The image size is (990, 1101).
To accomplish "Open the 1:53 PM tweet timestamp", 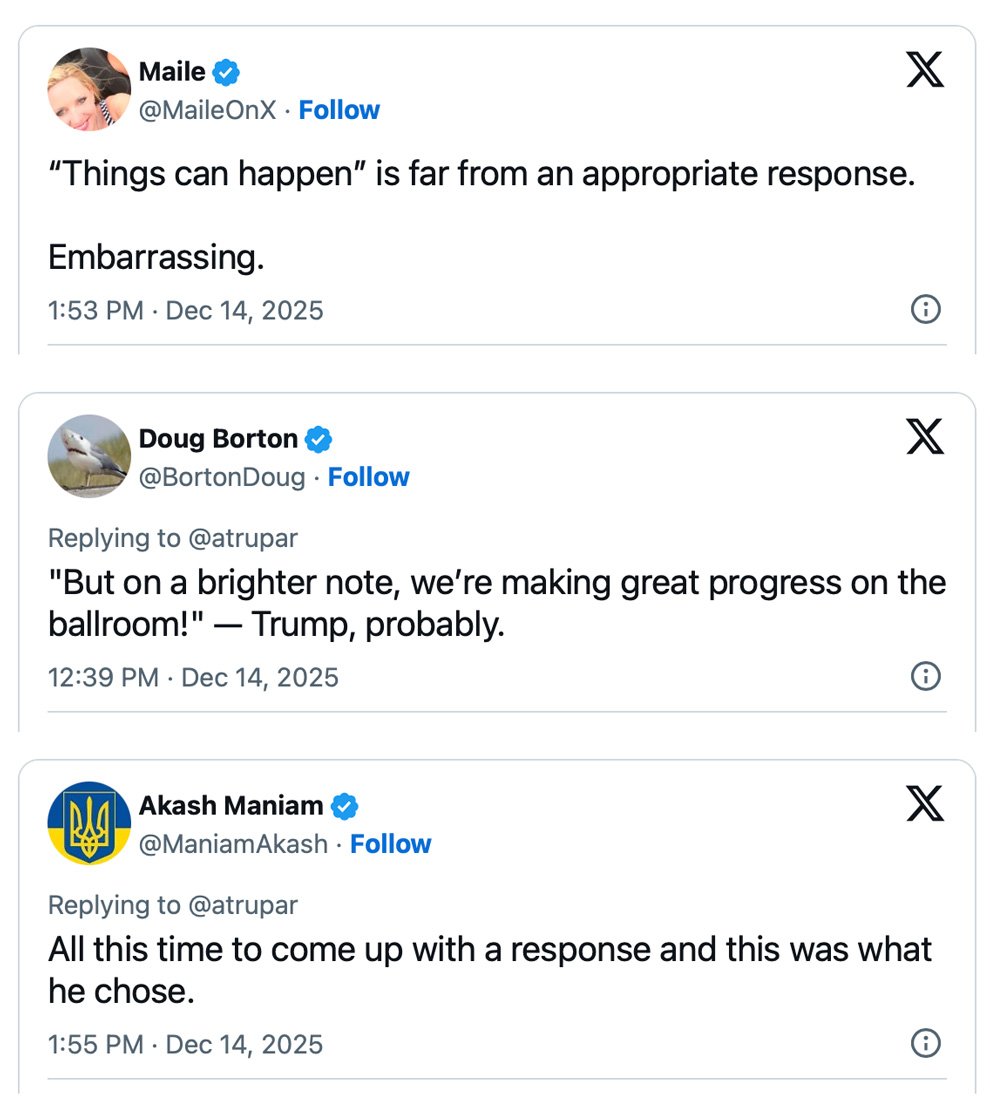I will tap(186, 310).
